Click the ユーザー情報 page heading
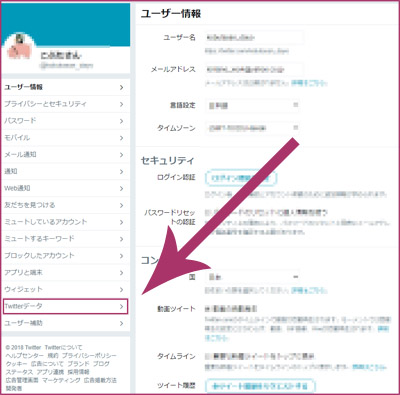Viewport: 400px width, 395px height. click(171, 14)
